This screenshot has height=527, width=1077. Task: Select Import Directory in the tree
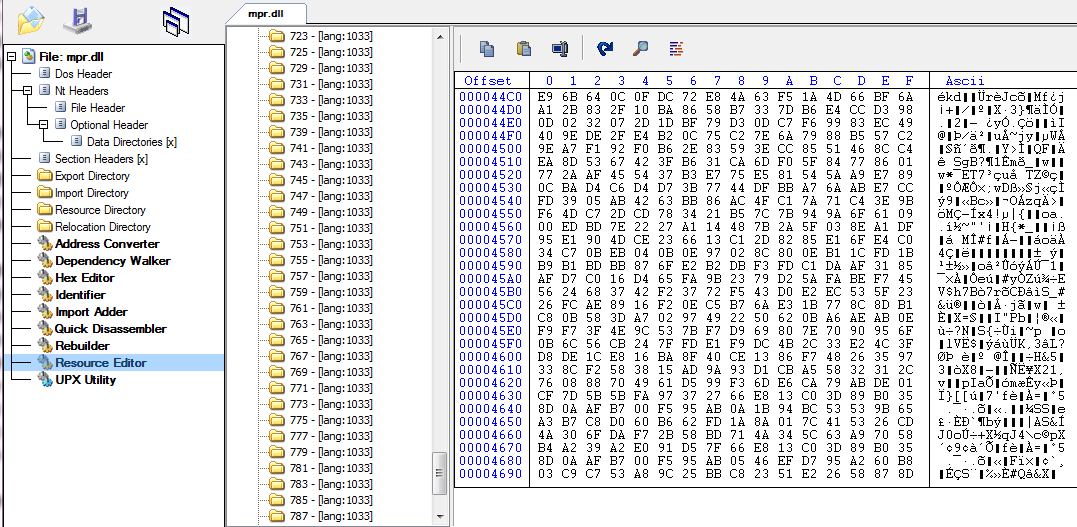[91, 193]
